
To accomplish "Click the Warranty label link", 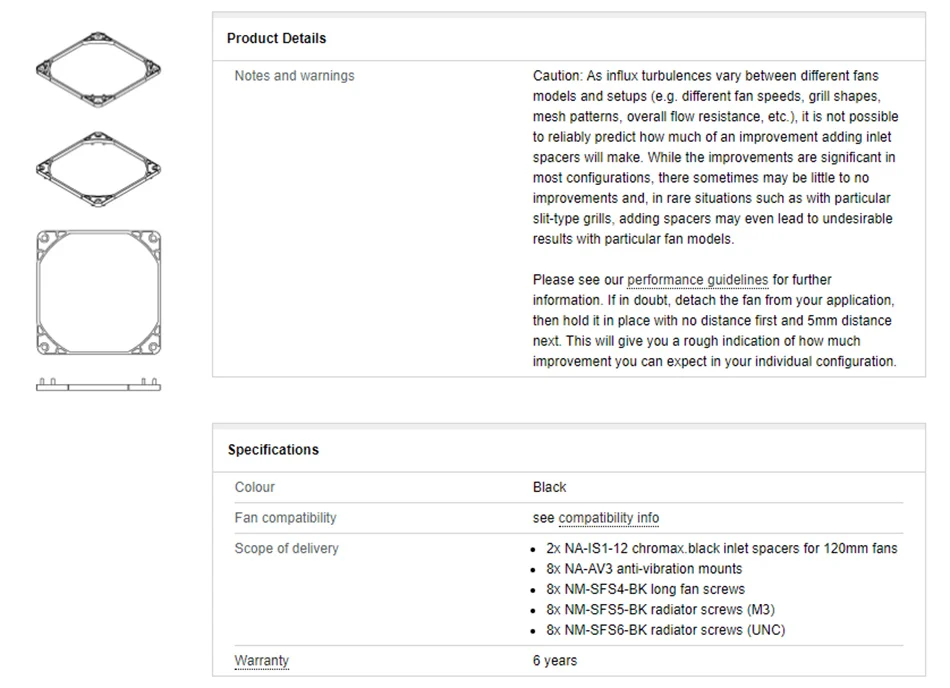I will (262, 661).
